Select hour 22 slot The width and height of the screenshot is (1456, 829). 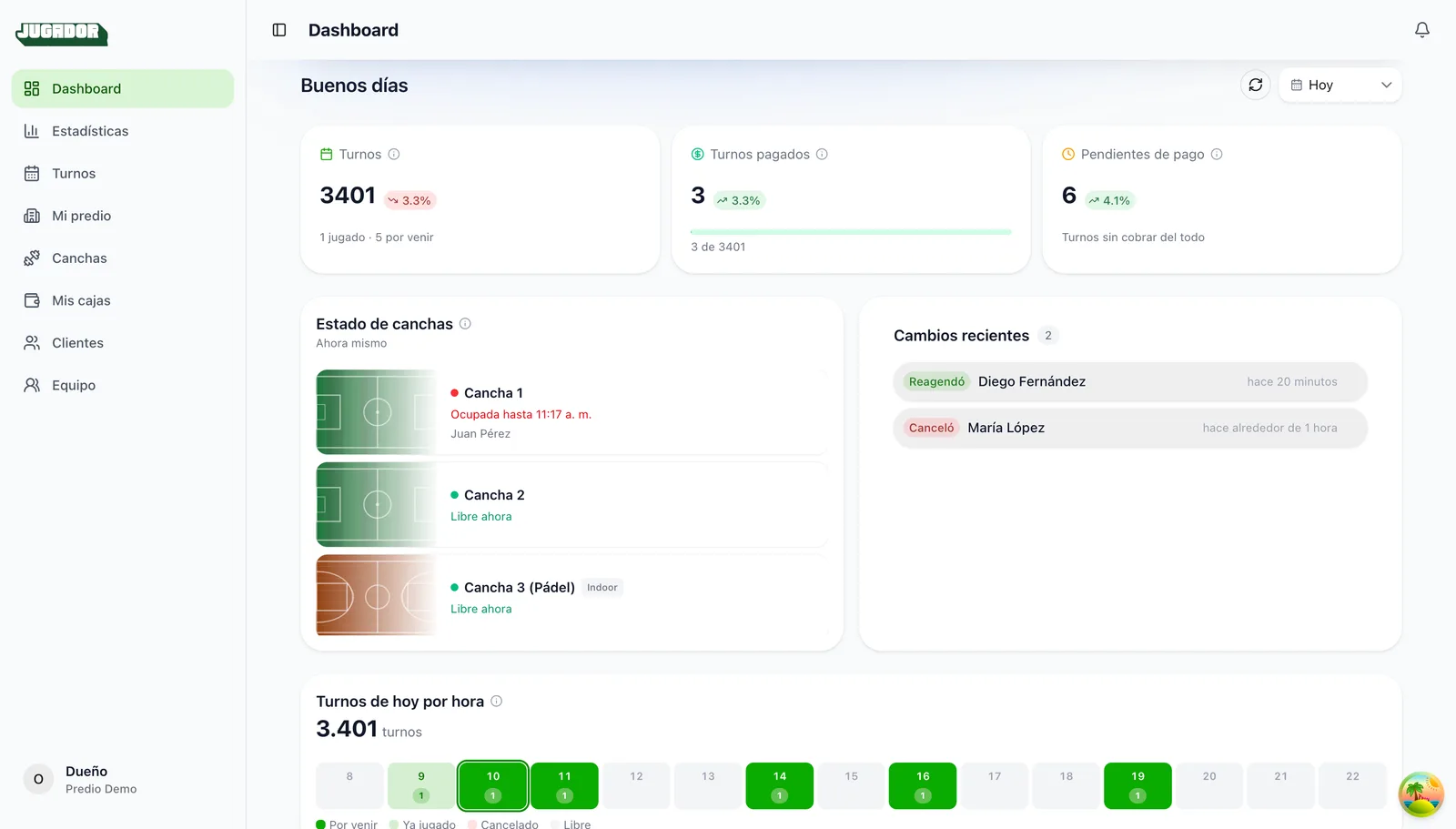point(1352,785)
